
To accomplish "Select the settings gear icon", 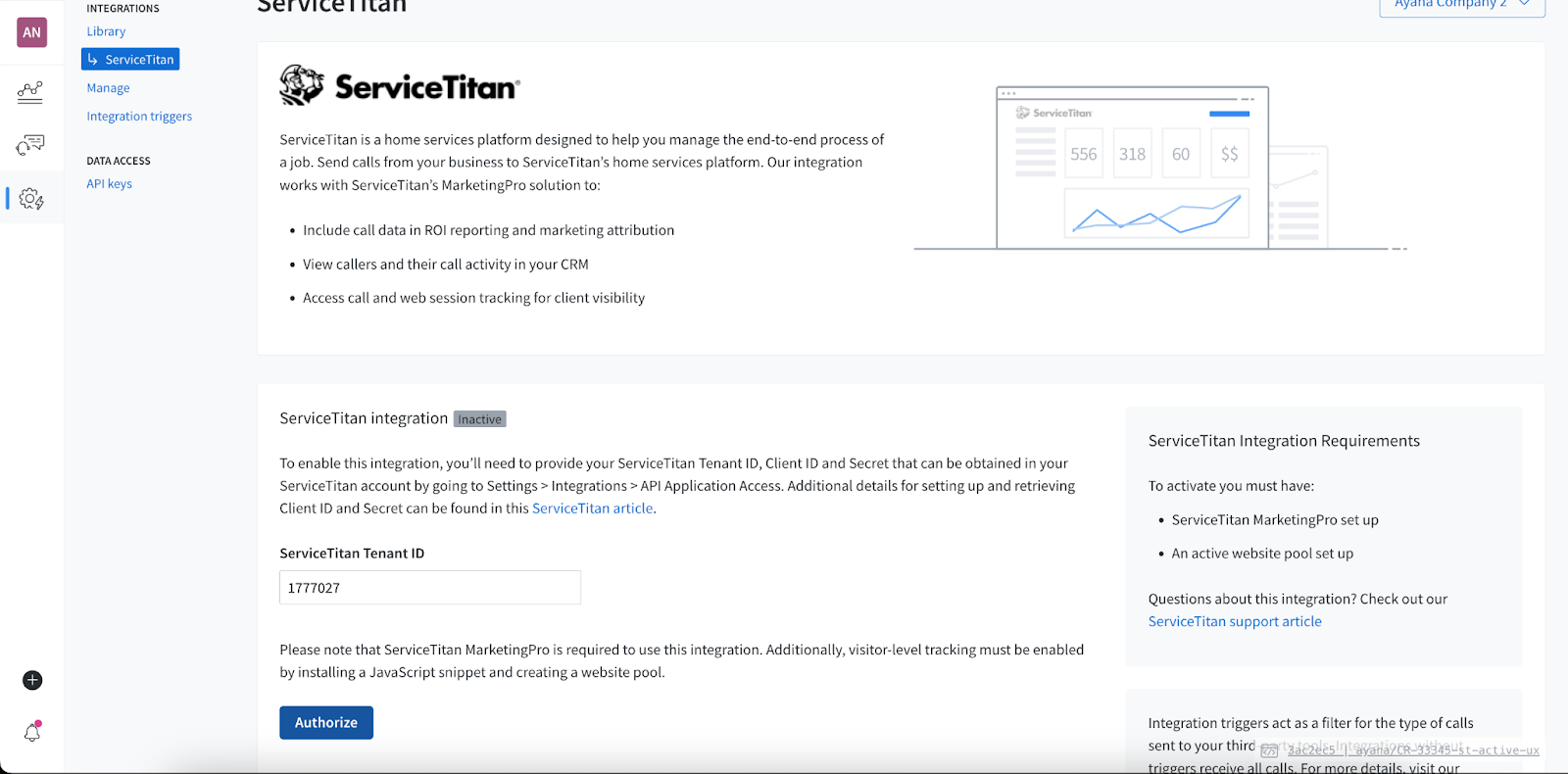I will pyautogui.click(x=31, y=199).
